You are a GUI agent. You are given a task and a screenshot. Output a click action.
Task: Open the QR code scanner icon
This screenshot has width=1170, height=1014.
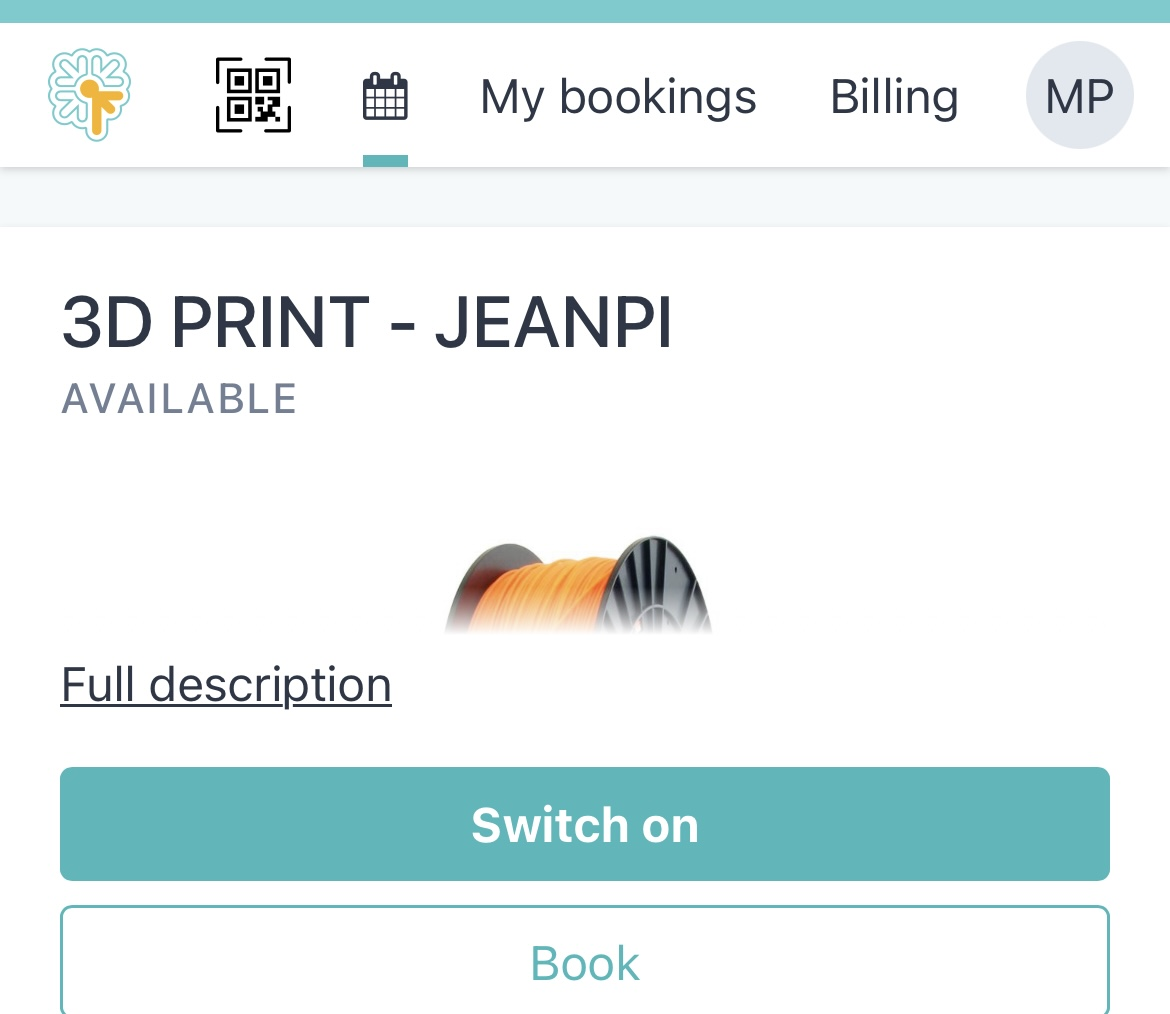(254, 95)
